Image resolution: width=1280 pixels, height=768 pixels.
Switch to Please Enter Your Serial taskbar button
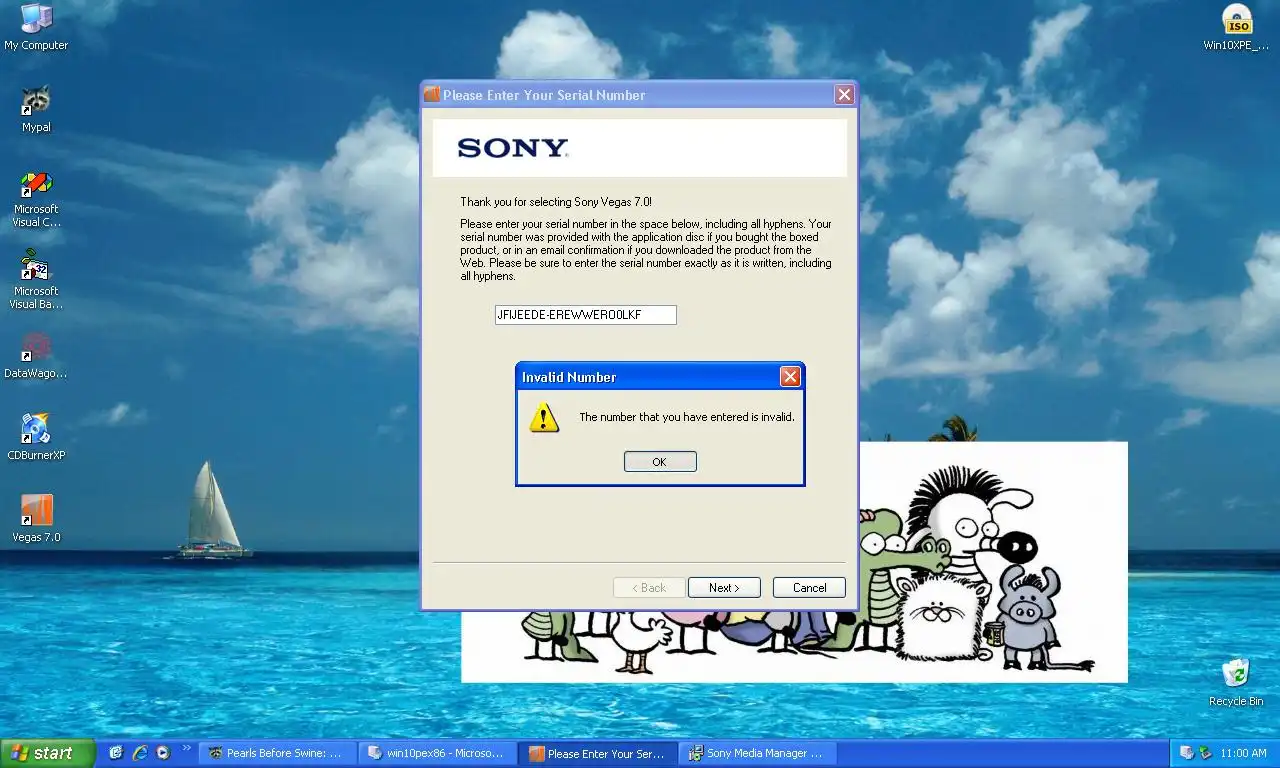(x=597, y=753)
